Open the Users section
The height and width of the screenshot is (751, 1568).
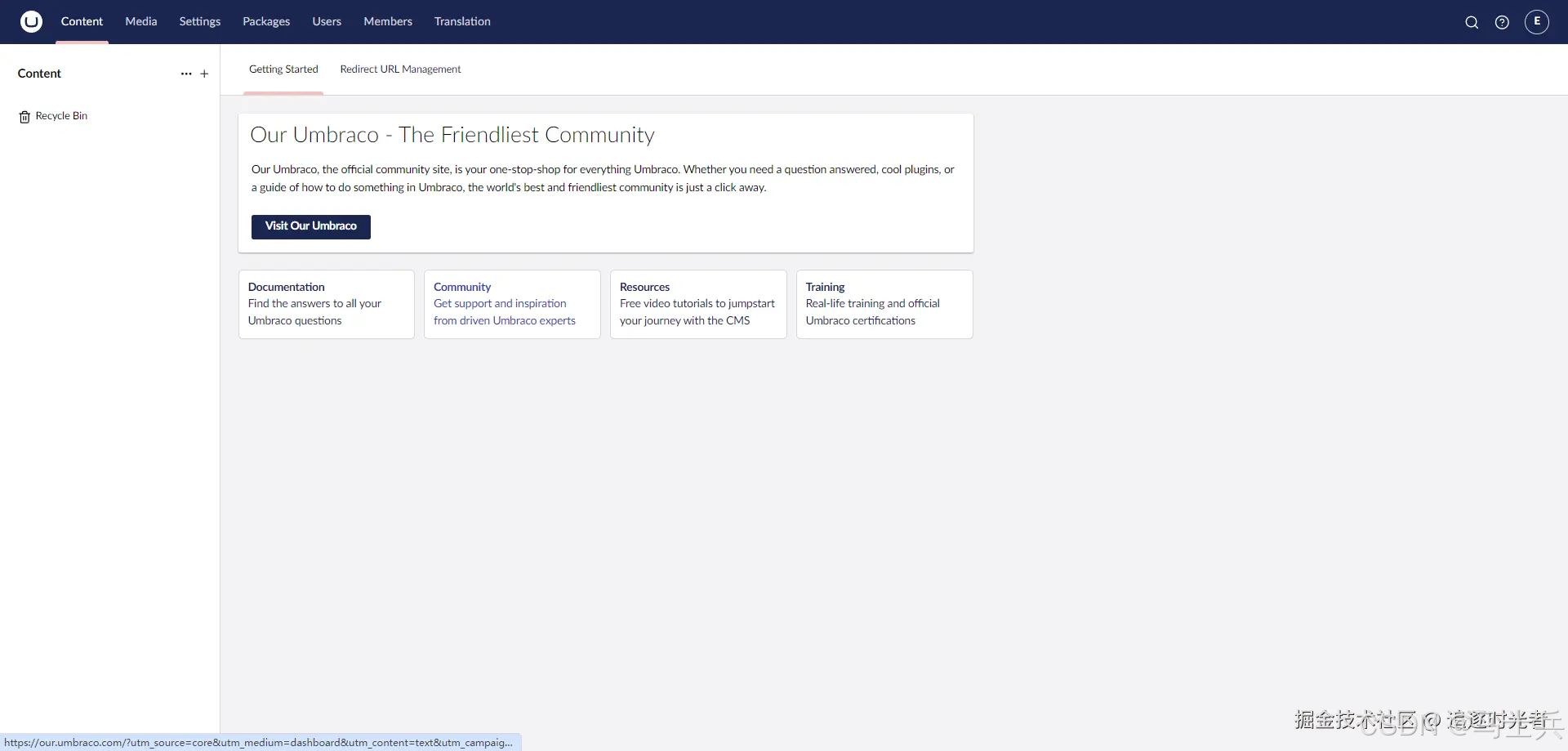(x=327, y=21)
